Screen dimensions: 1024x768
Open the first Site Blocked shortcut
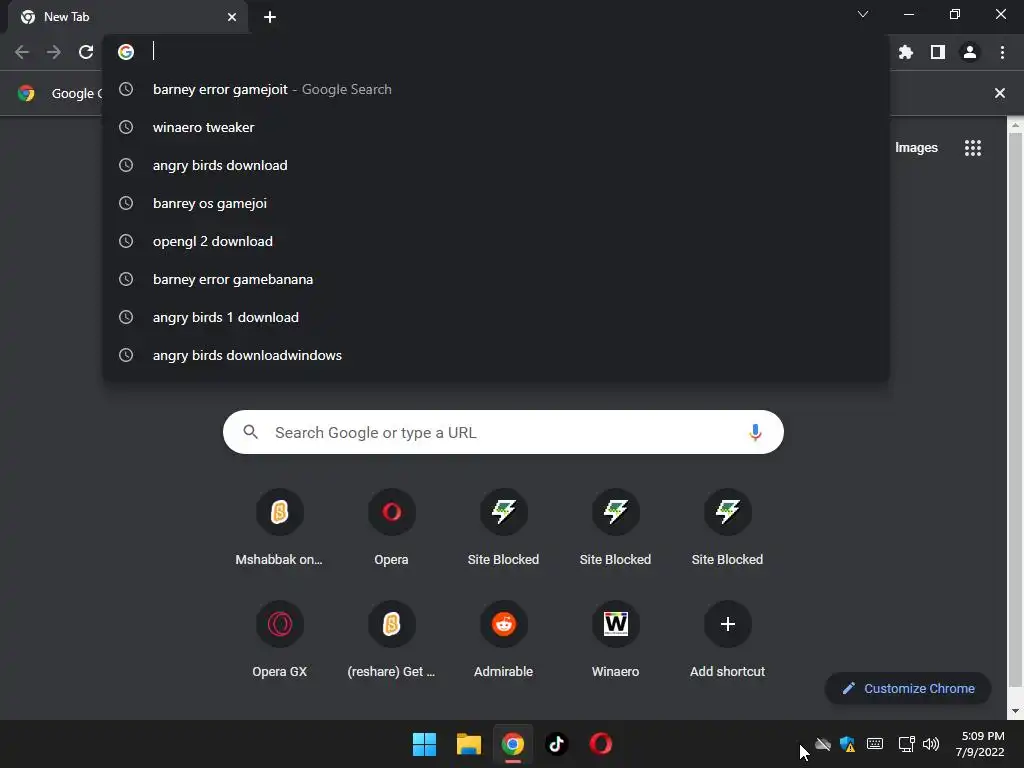click(x=504, y=528)
